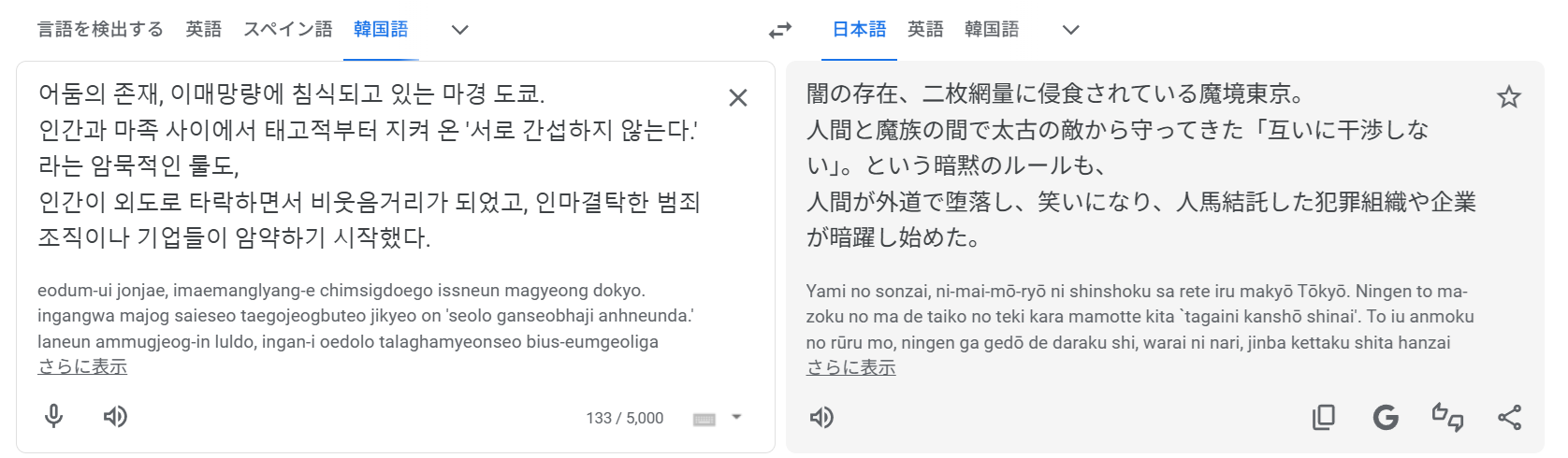The image size is (1568, 458).
Task: Clear the Korean source text
Action: click(x=737, y=97)
